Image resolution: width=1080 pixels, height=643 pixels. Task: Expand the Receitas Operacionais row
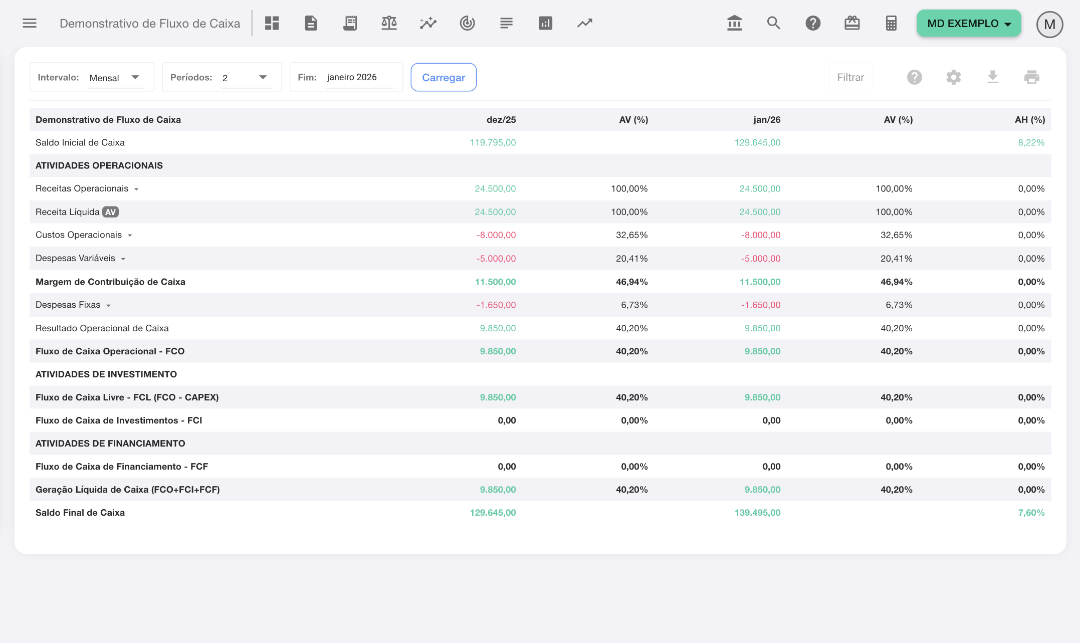(x=136, y=189)
